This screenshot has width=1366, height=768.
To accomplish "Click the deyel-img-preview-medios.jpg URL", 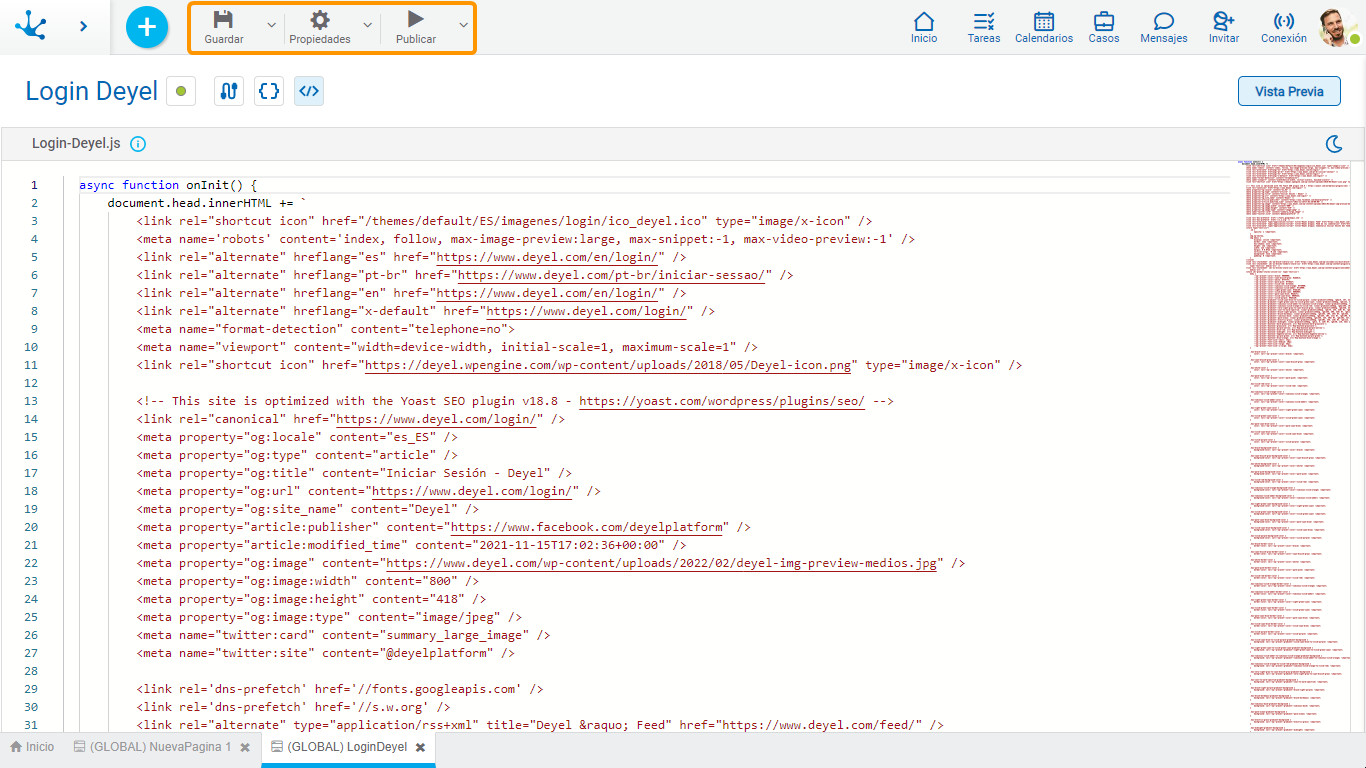I will coord(661,563).
